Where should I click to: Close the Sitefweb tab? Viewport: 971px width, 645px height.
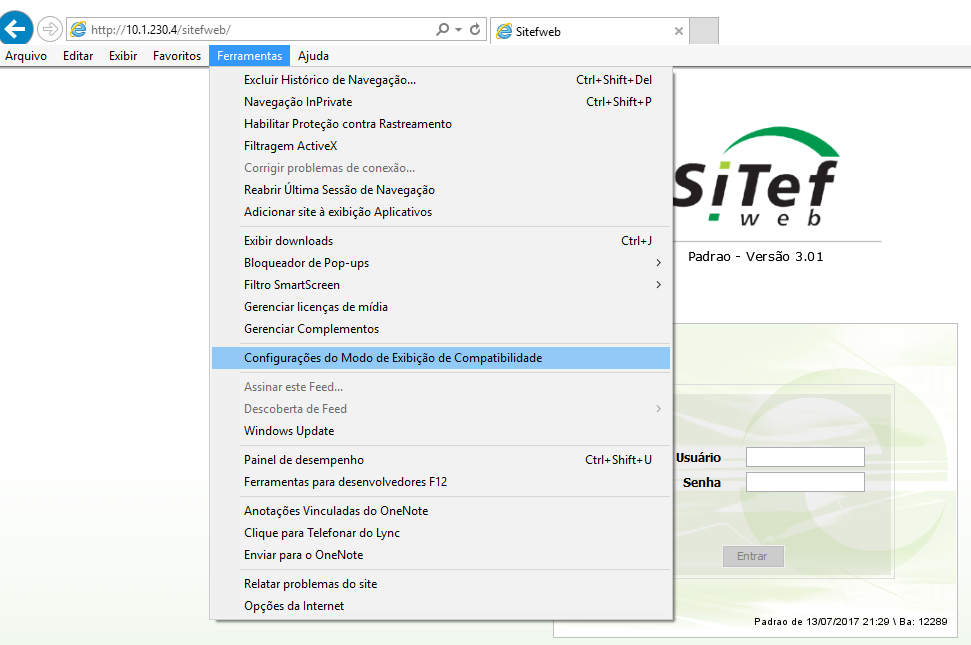pyautogui.click(x=679, y=31)
